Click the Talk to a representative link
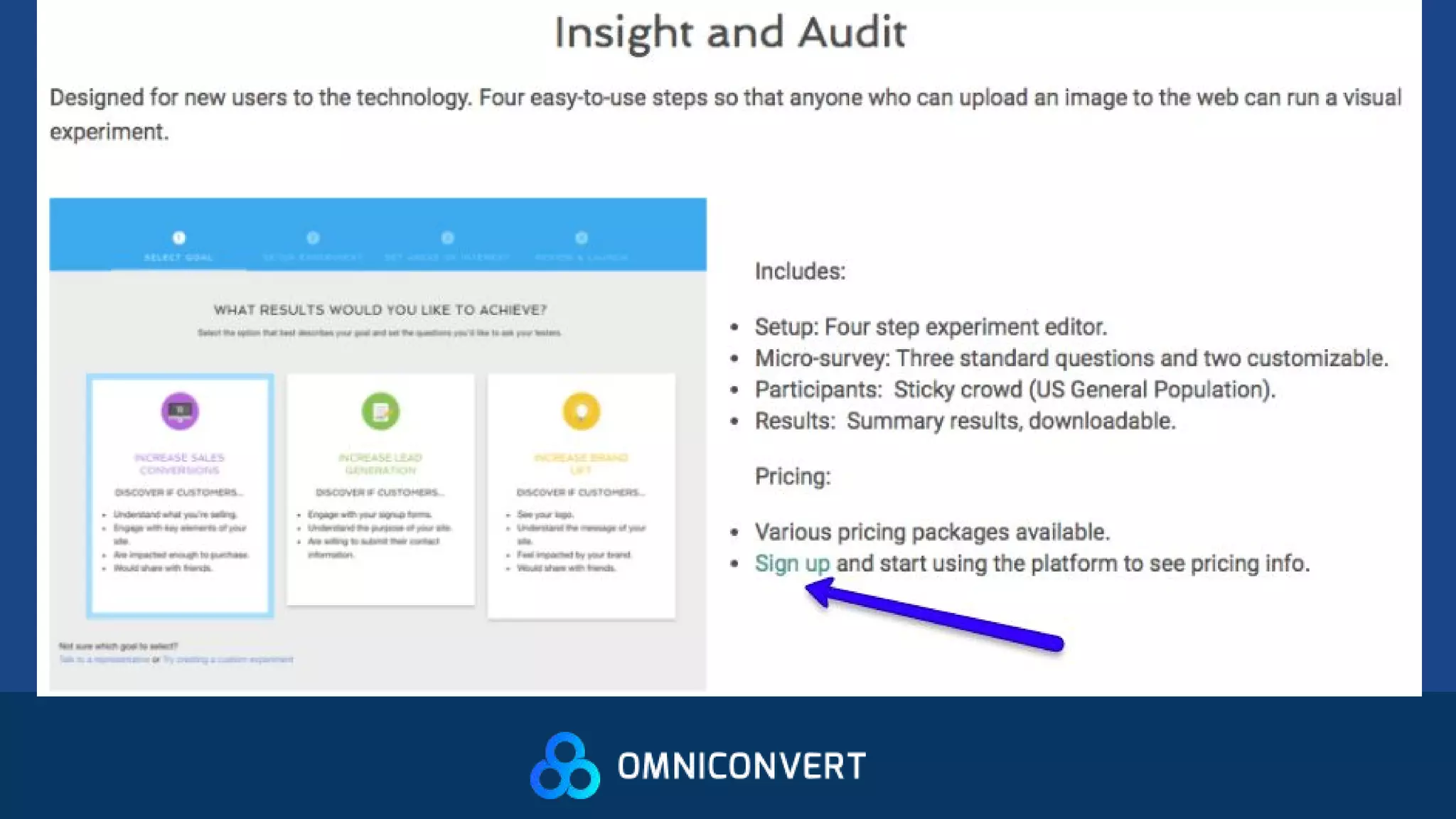 [x=105, y=660]
